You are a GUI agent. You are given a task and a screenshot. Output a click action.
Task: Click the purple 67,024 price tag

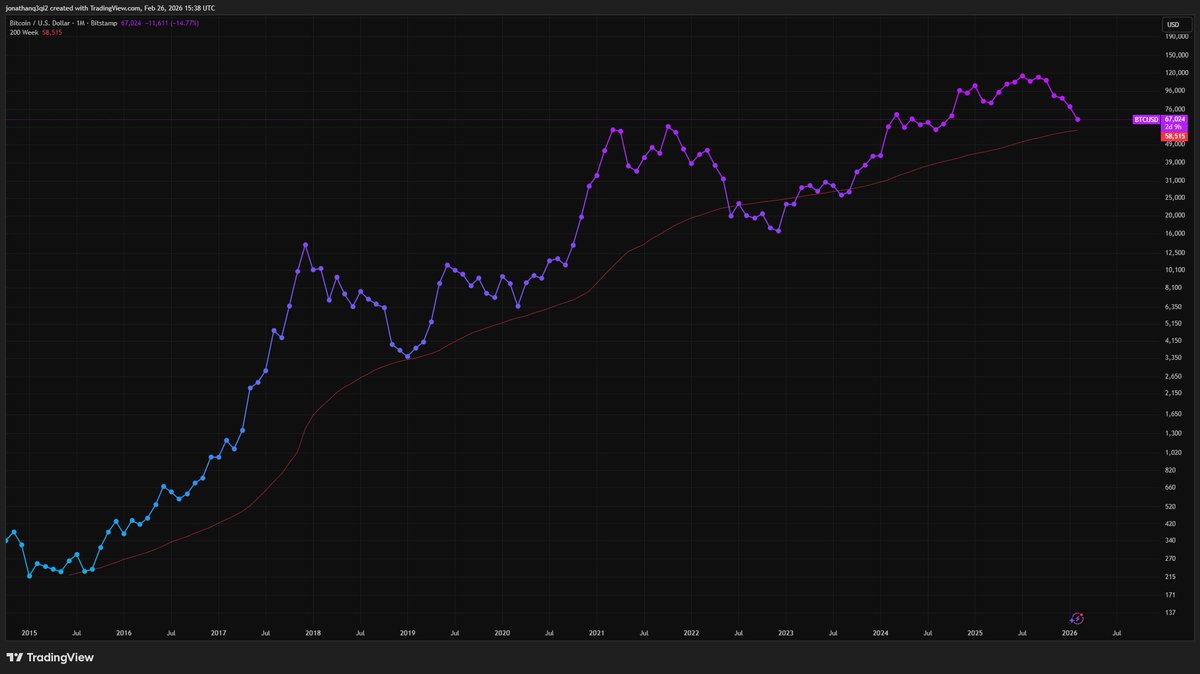pyautogui.click(x=1174, y=119)
